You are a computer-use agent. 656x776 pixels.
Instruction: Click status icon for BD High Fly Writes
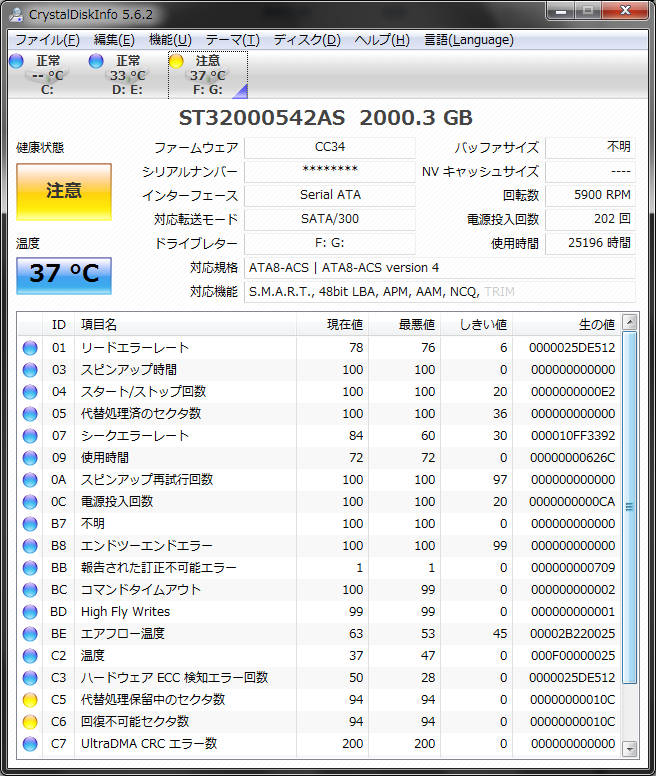30,612
